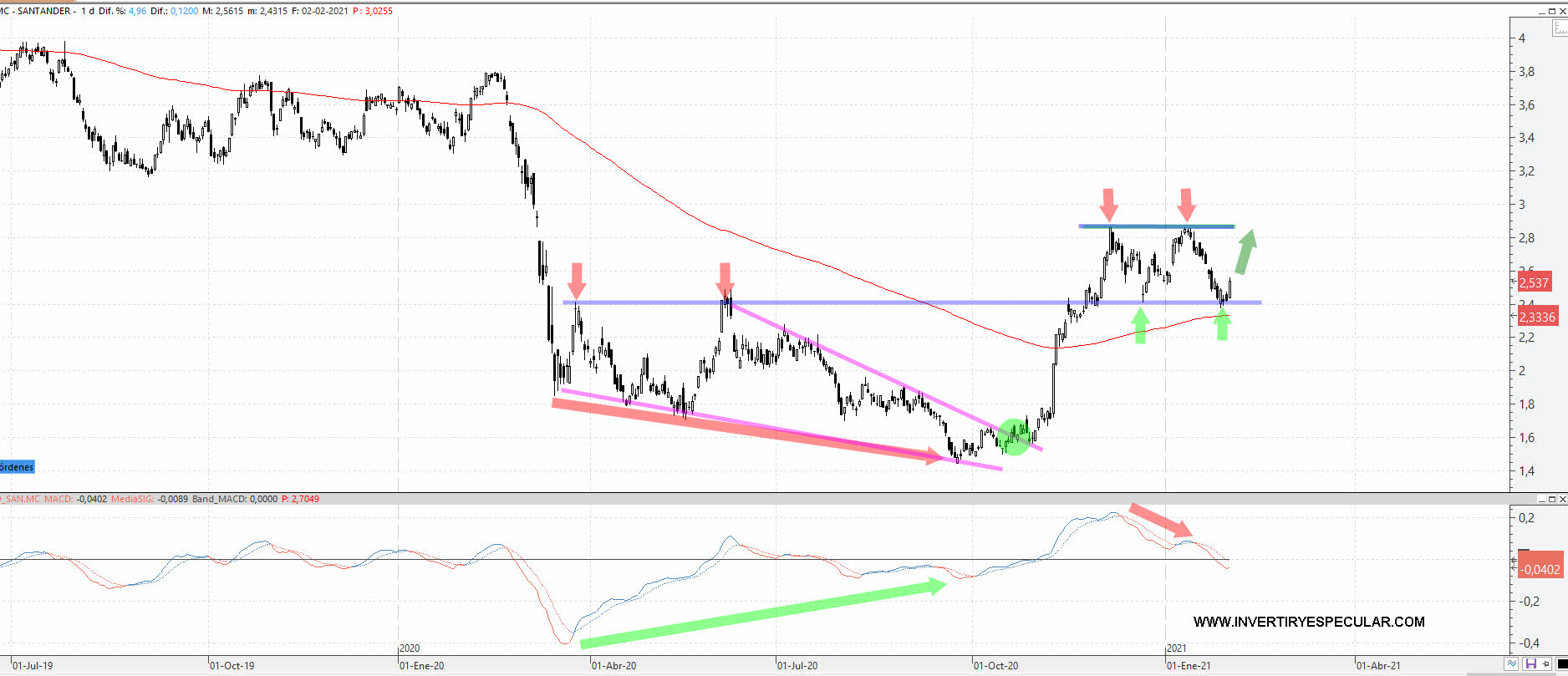Click the WWW.INVERTIRYESPECULAR.COM watermark text
The image size is (1568, 676).
pos(1309,622)
